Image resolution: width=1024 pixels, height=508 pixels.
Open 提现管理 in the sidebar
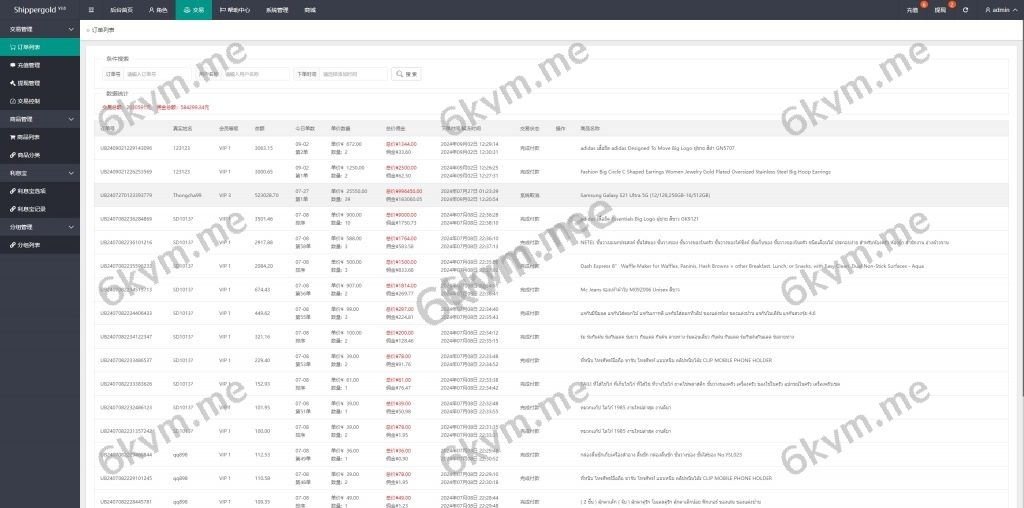[28, 83]
